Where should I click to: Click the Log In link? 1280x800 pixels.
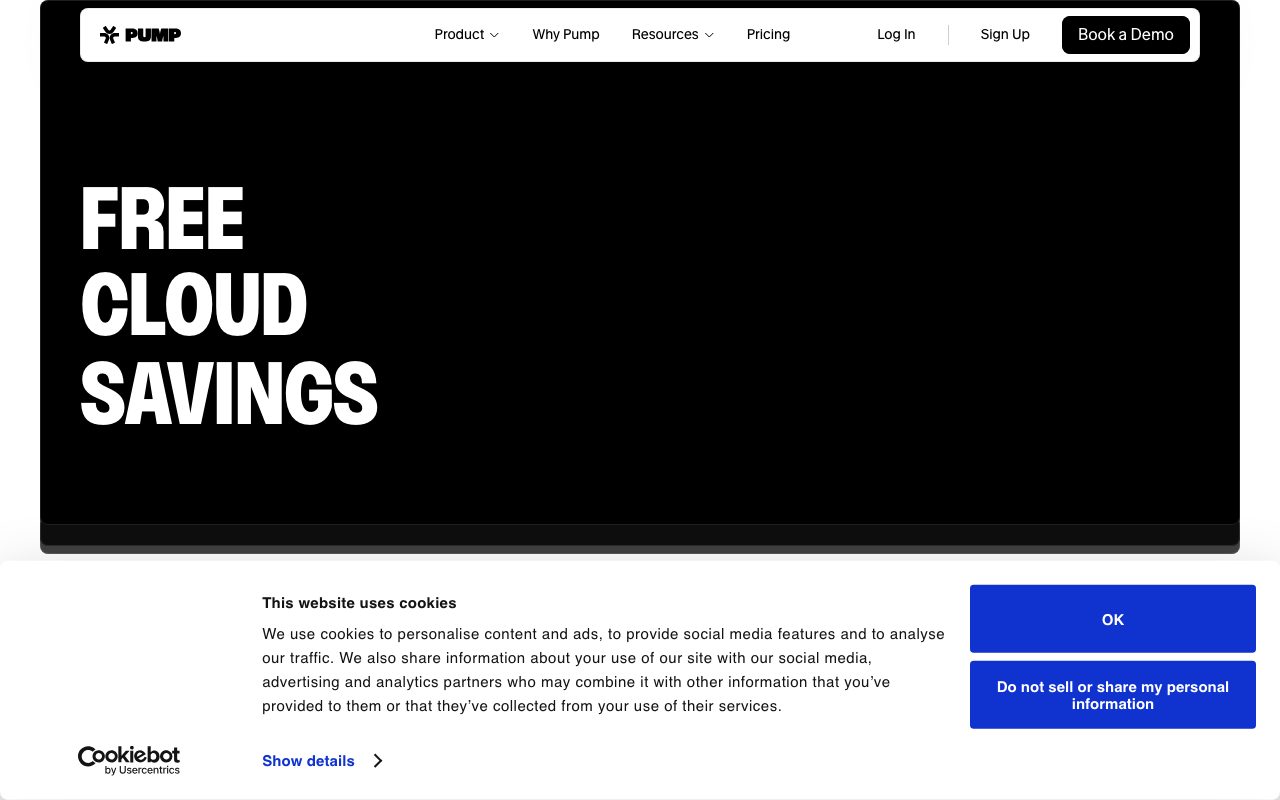[896, 34]
